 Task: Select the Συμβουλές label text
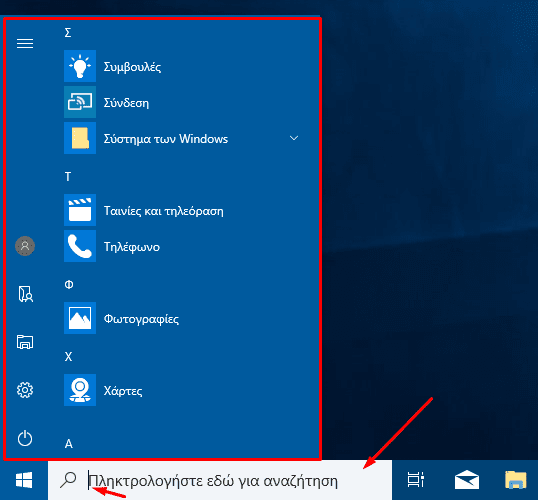pos(132,67)
